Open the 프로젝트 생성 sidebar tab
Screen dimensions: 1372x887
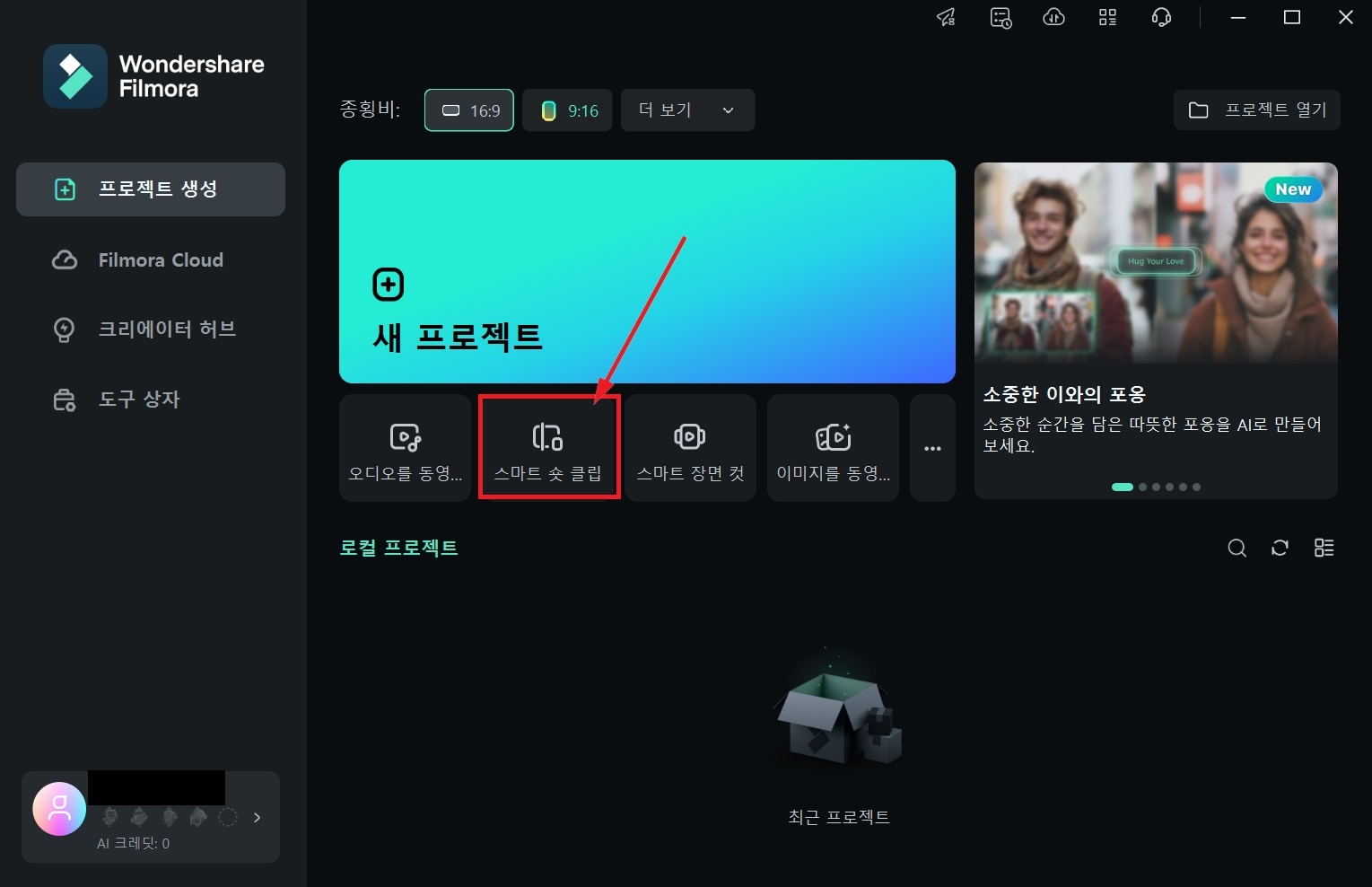pos(151,189)
